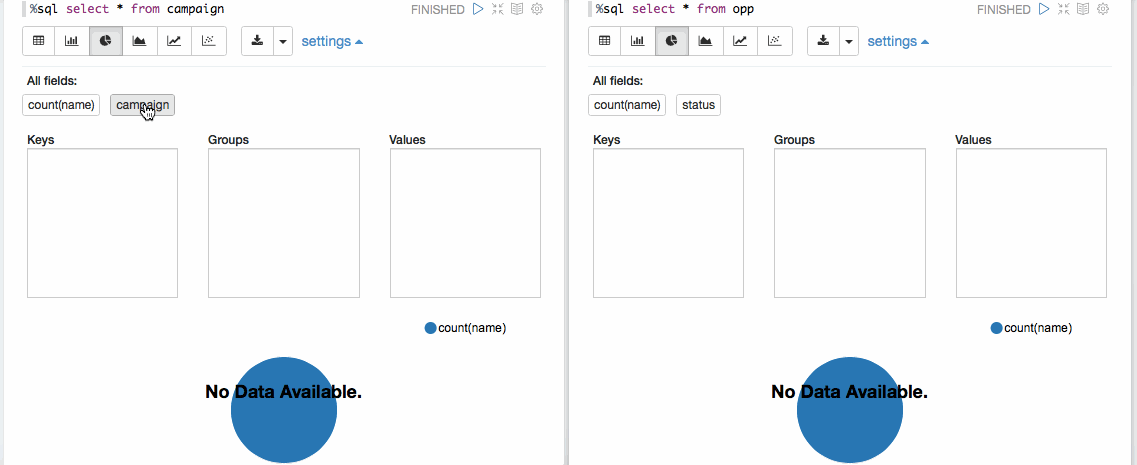
Task: Click Keys box in opp paragraph
Action: point(668,223)
